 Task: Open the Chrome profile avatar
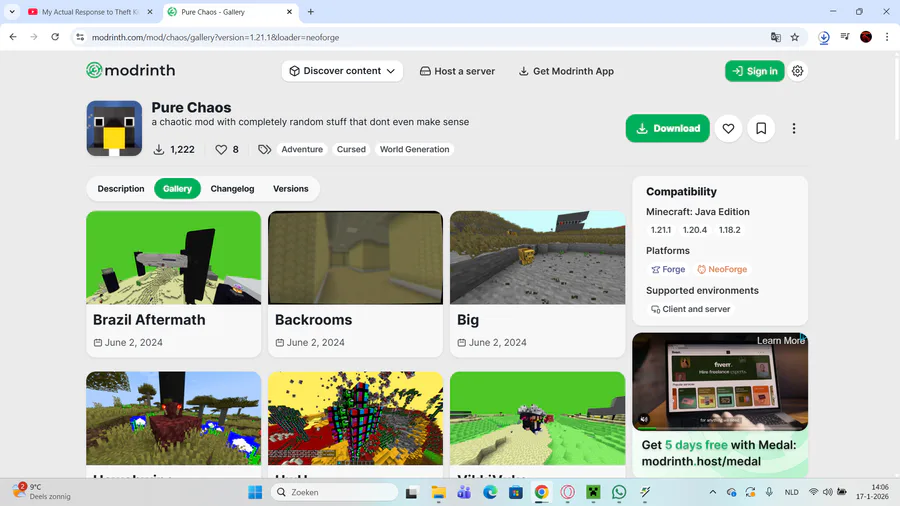pos(866,37)
